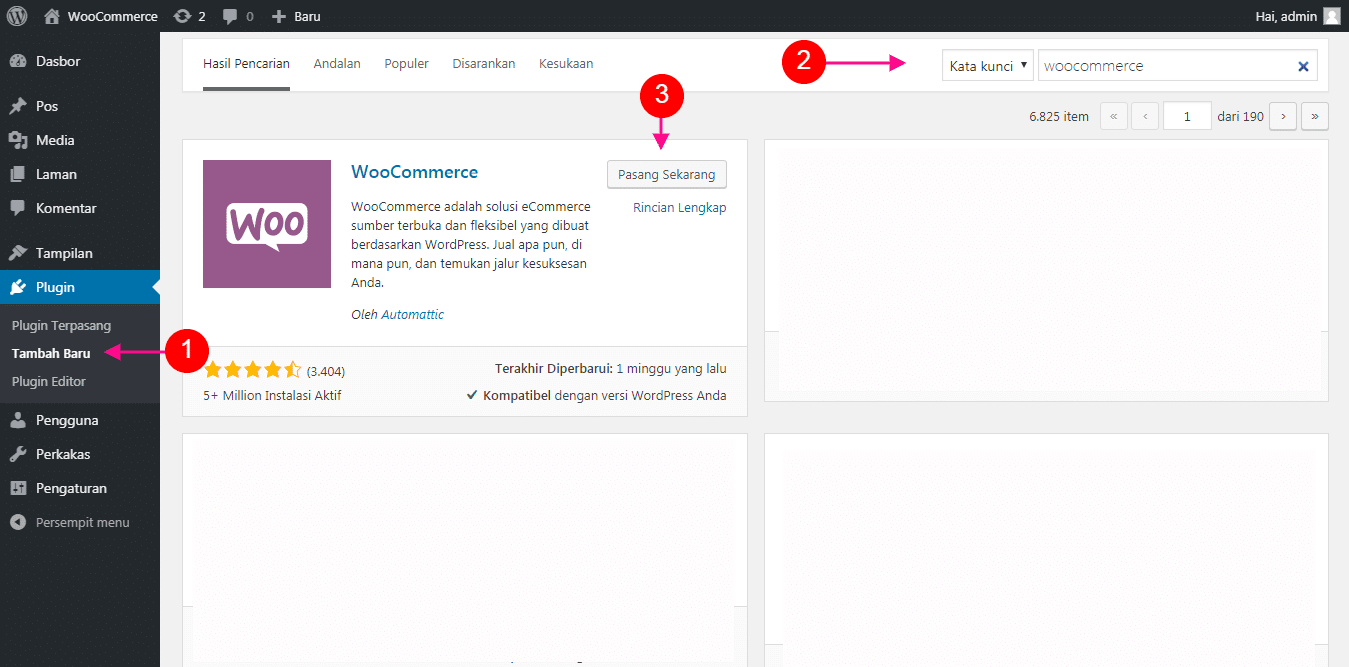Click the plus Baru new content item
Image resolution: width=1349 pixels, height=667 pixels.
pyautogui.click(x=297, y=16)
